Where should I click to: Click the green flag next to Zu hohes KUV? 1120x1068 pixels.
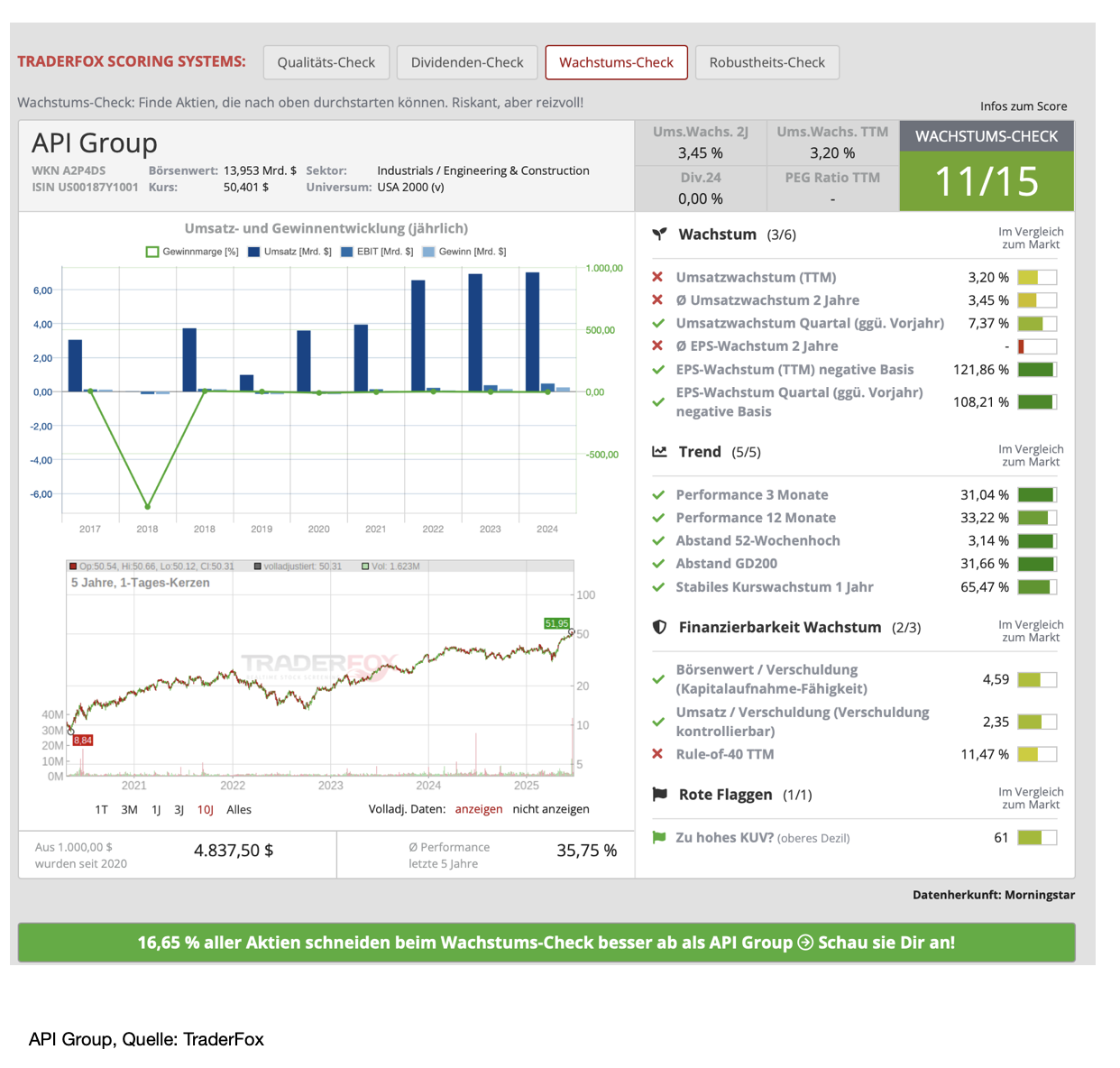click(659, 838)
